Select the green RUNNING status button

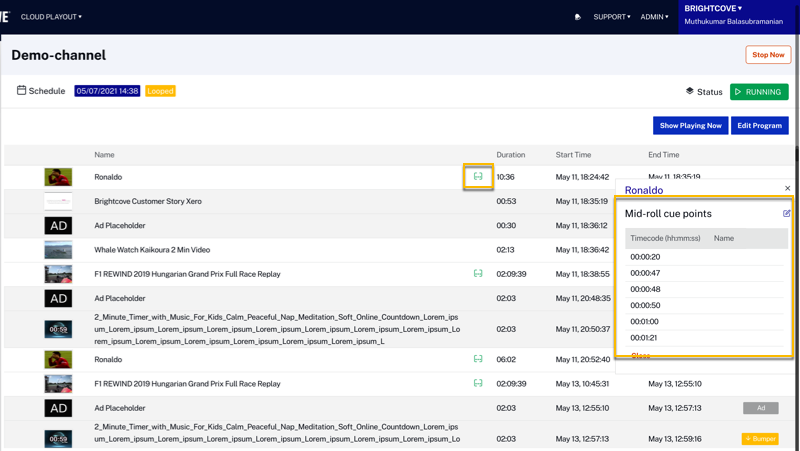click(759, 92)
